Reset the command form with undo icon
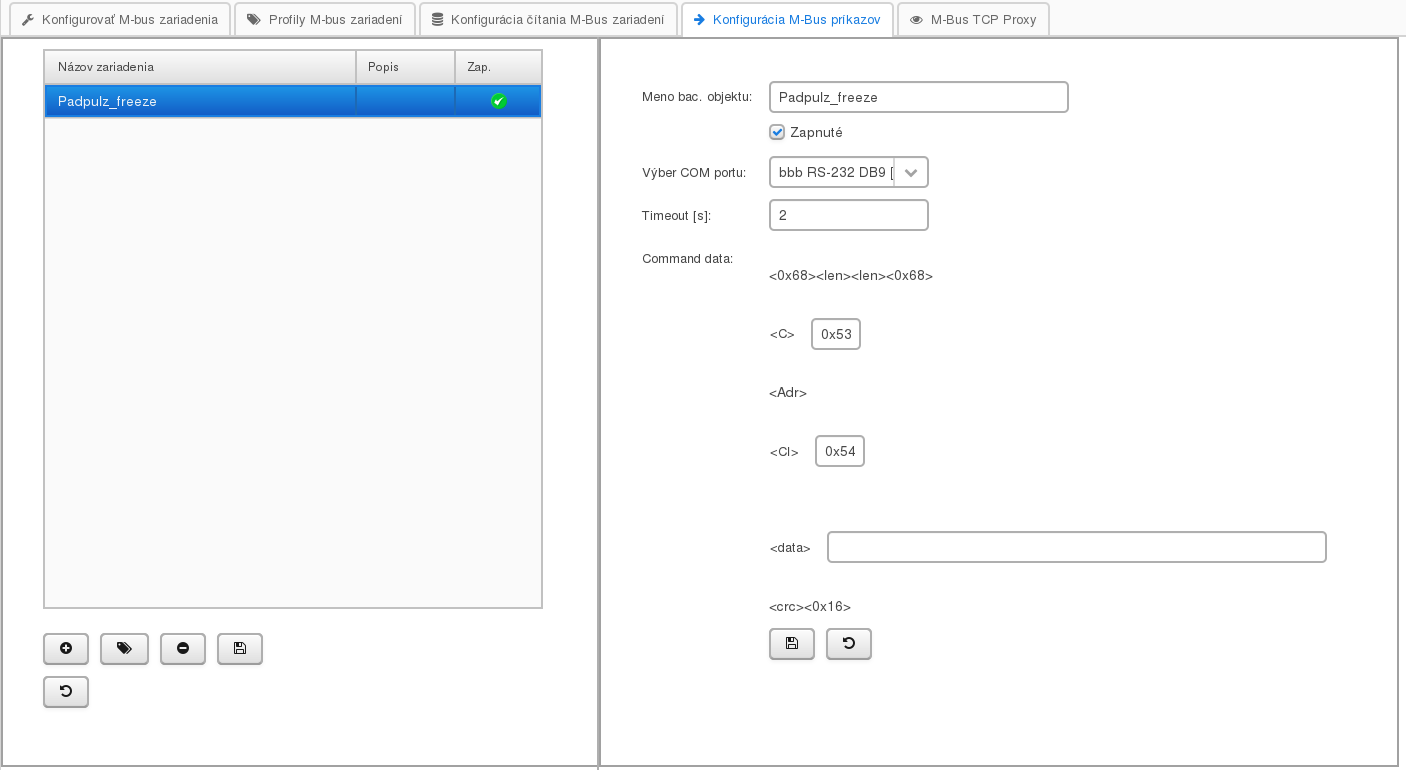 [849, 644]
